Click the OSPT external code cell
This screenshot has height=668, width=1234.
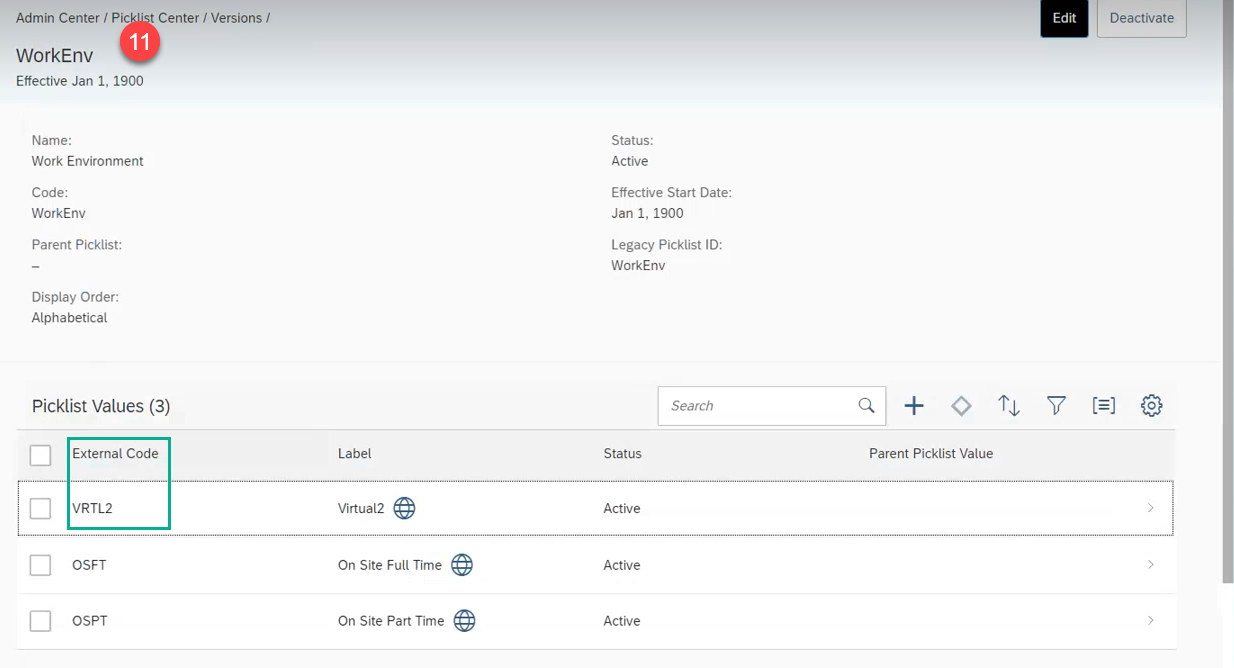tap(90, 621)
